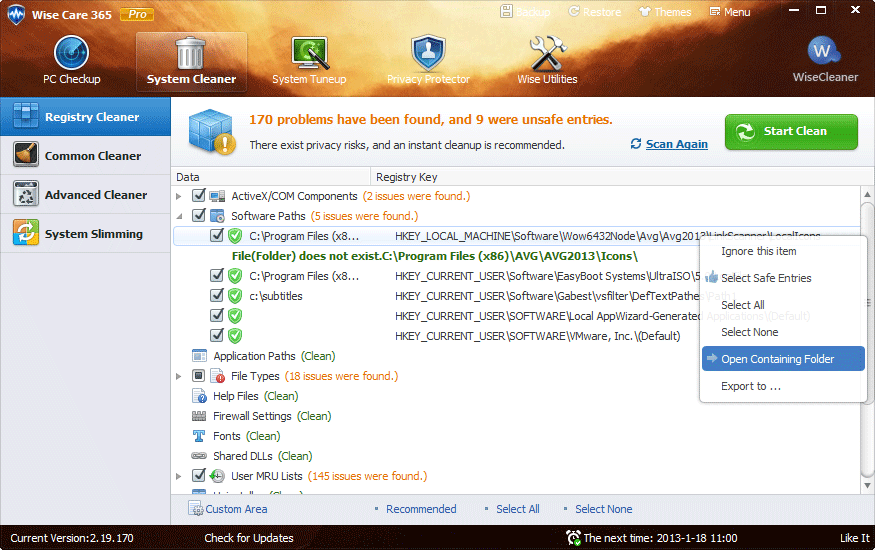This screenshot has width=875, height=550.
Task: Click the green shield on c:\subtitles row
Action: coord(235,296)
